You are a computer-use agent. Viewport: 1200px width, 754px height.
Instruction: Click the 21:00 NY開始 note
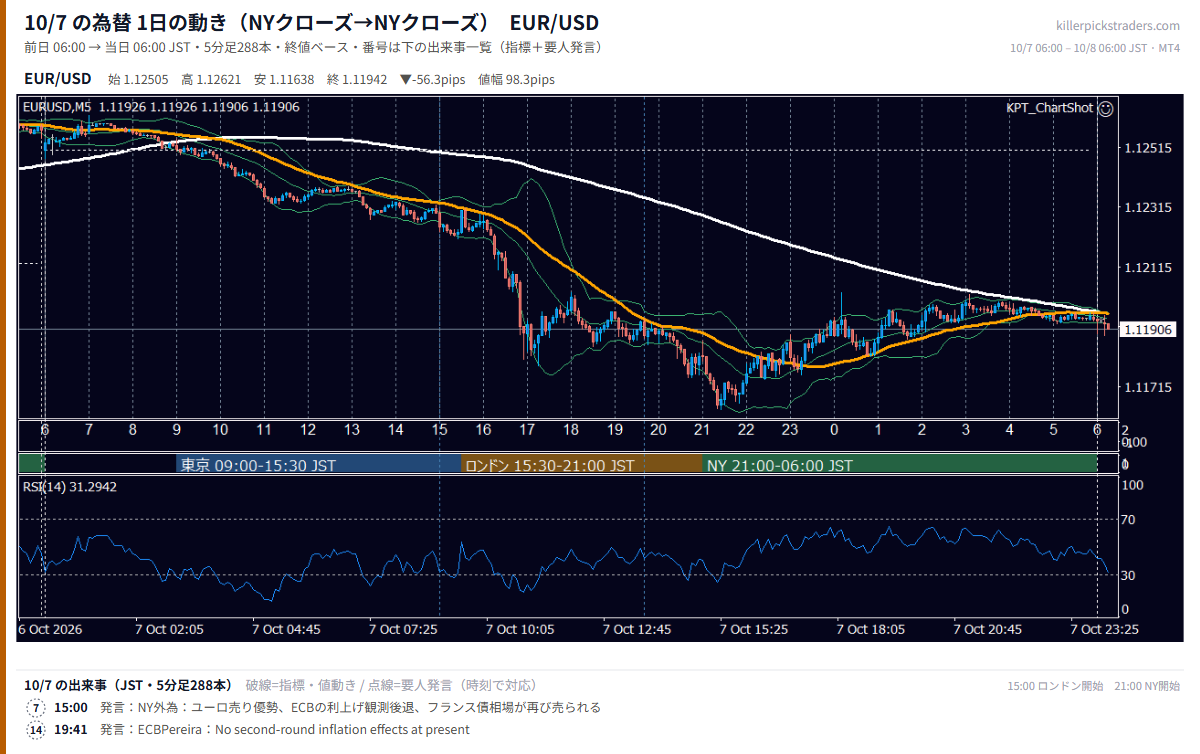1146,686
